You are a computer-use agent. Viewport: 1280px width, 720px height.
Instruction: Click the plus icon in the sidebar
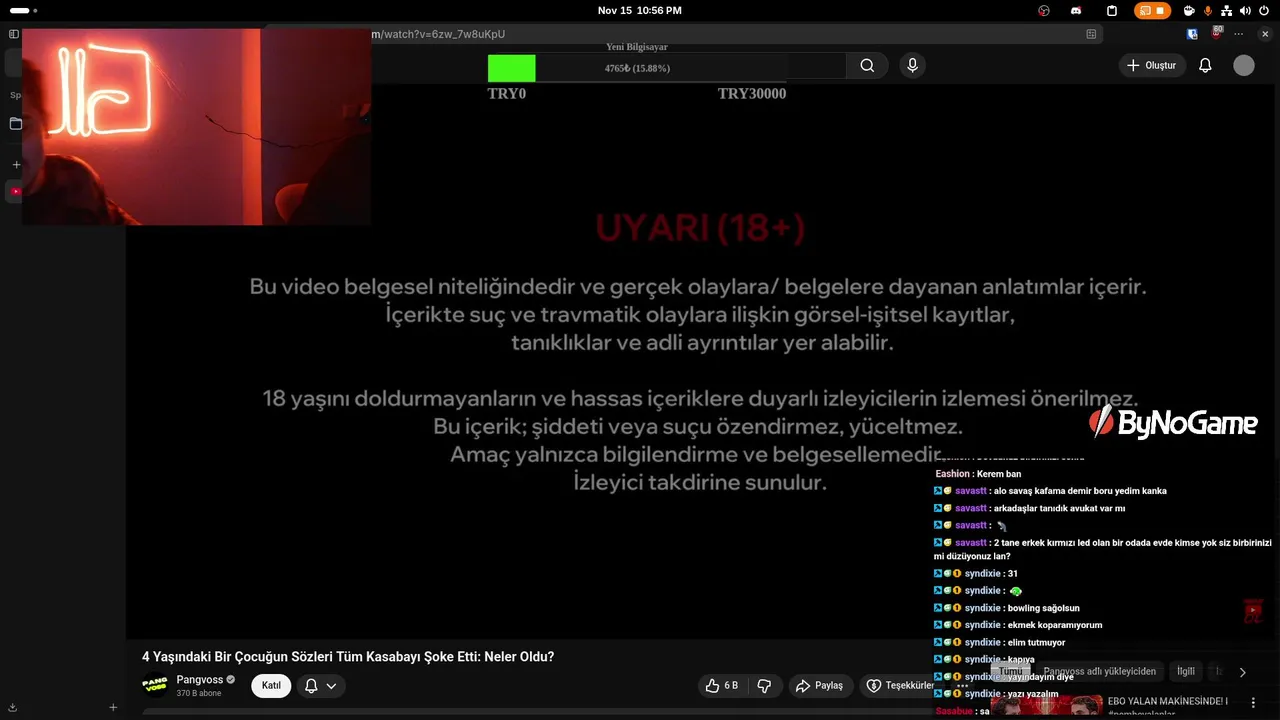coord(16,164)
